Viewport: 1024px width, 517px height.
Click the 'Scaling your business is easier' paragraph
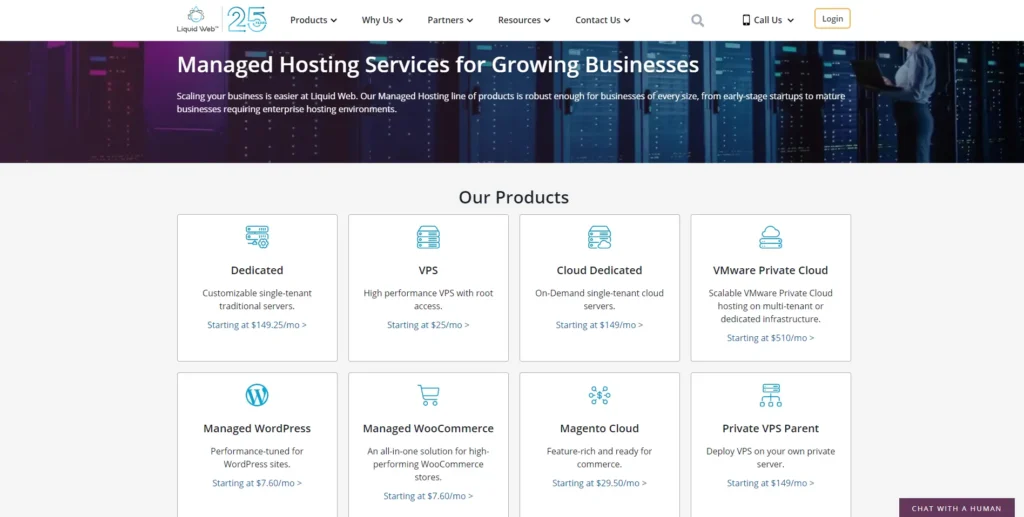click(511, 102)
